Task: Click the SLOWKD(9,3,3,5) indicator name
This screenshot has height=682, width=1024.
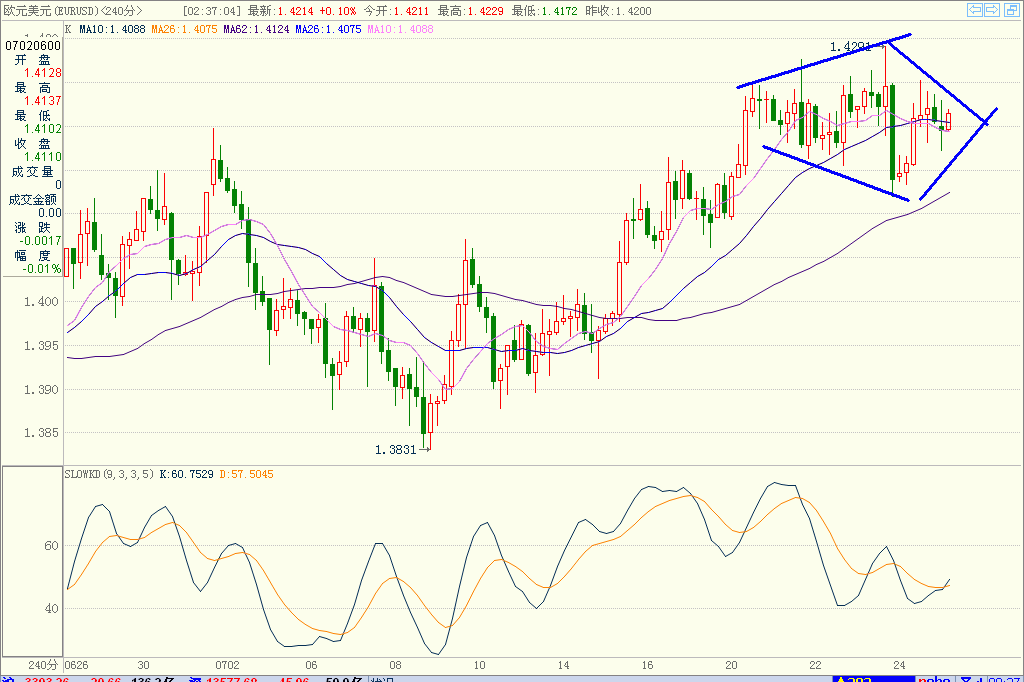Action: 110,474
